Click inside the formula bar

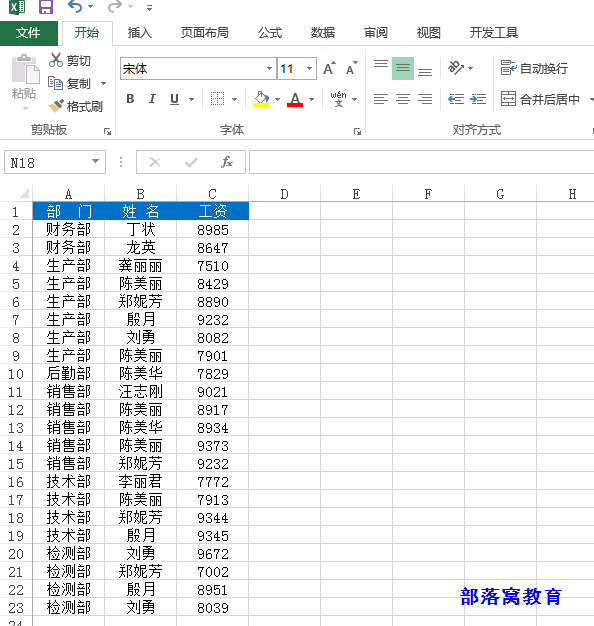click(422, 162)
